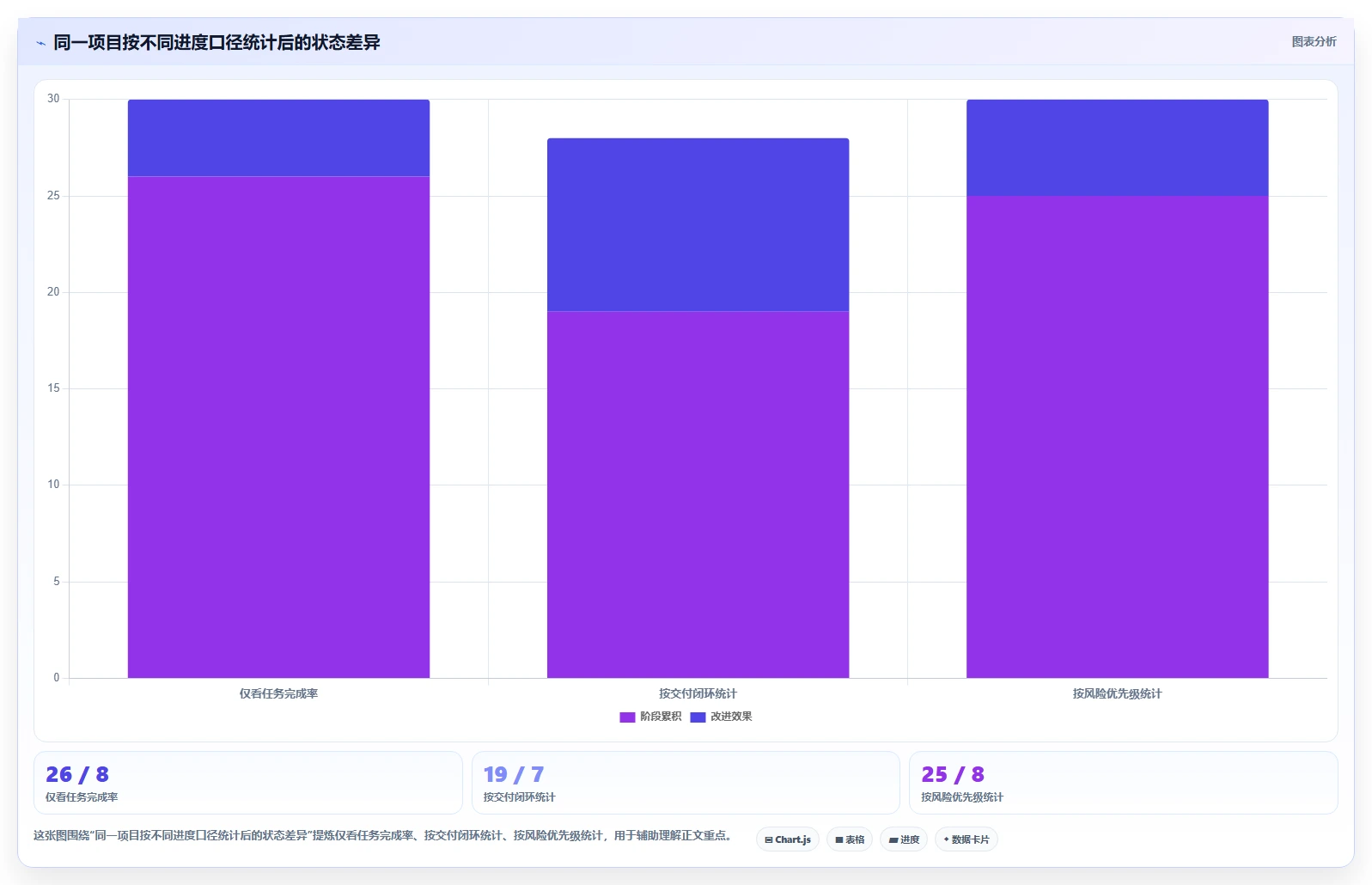The image size is (1372, 885).
Task: Click the blue bar segment for 仅看任务完成率
Action: tap(278, 137)
